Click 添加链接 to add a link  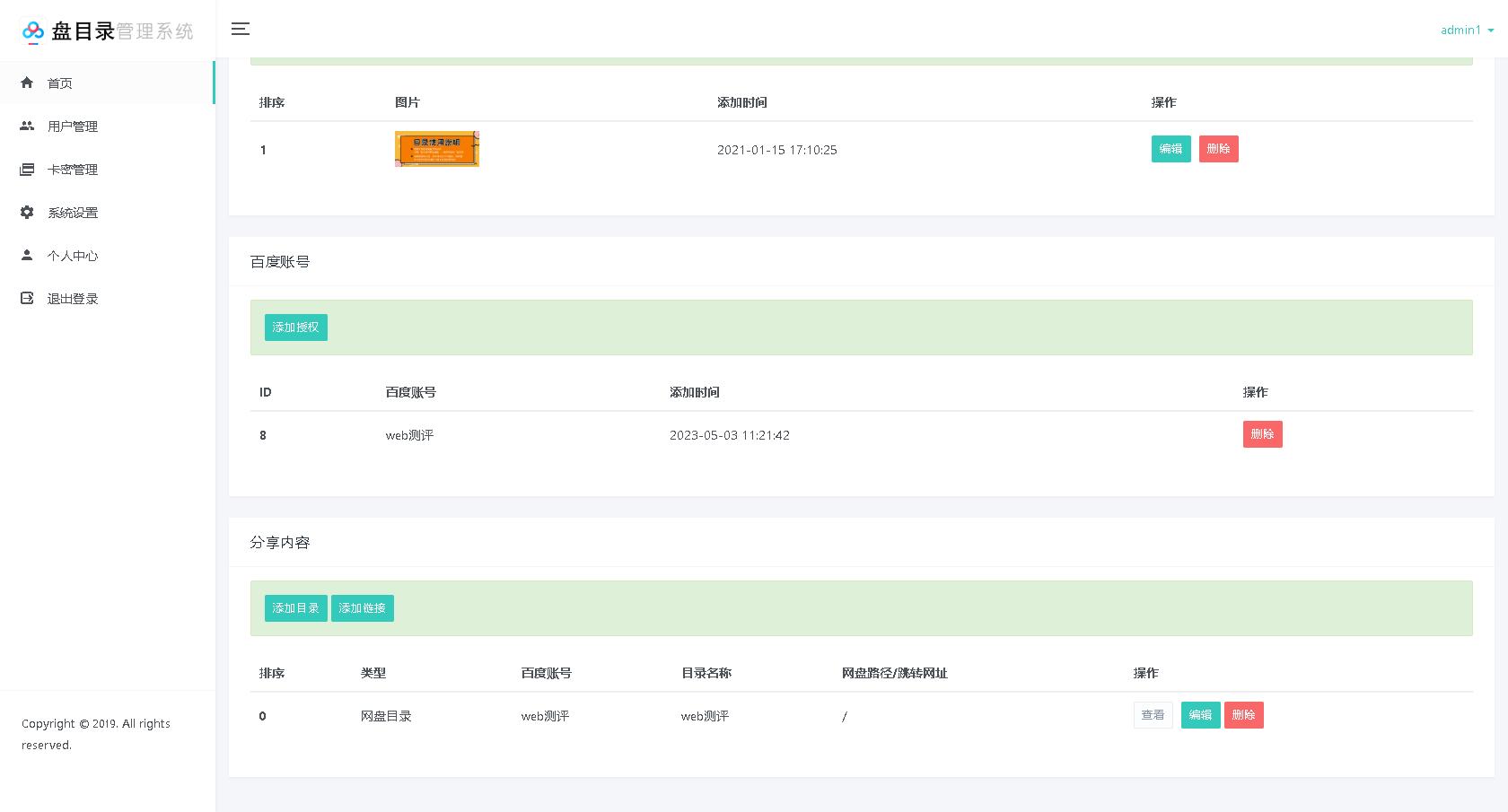[363, 607]
